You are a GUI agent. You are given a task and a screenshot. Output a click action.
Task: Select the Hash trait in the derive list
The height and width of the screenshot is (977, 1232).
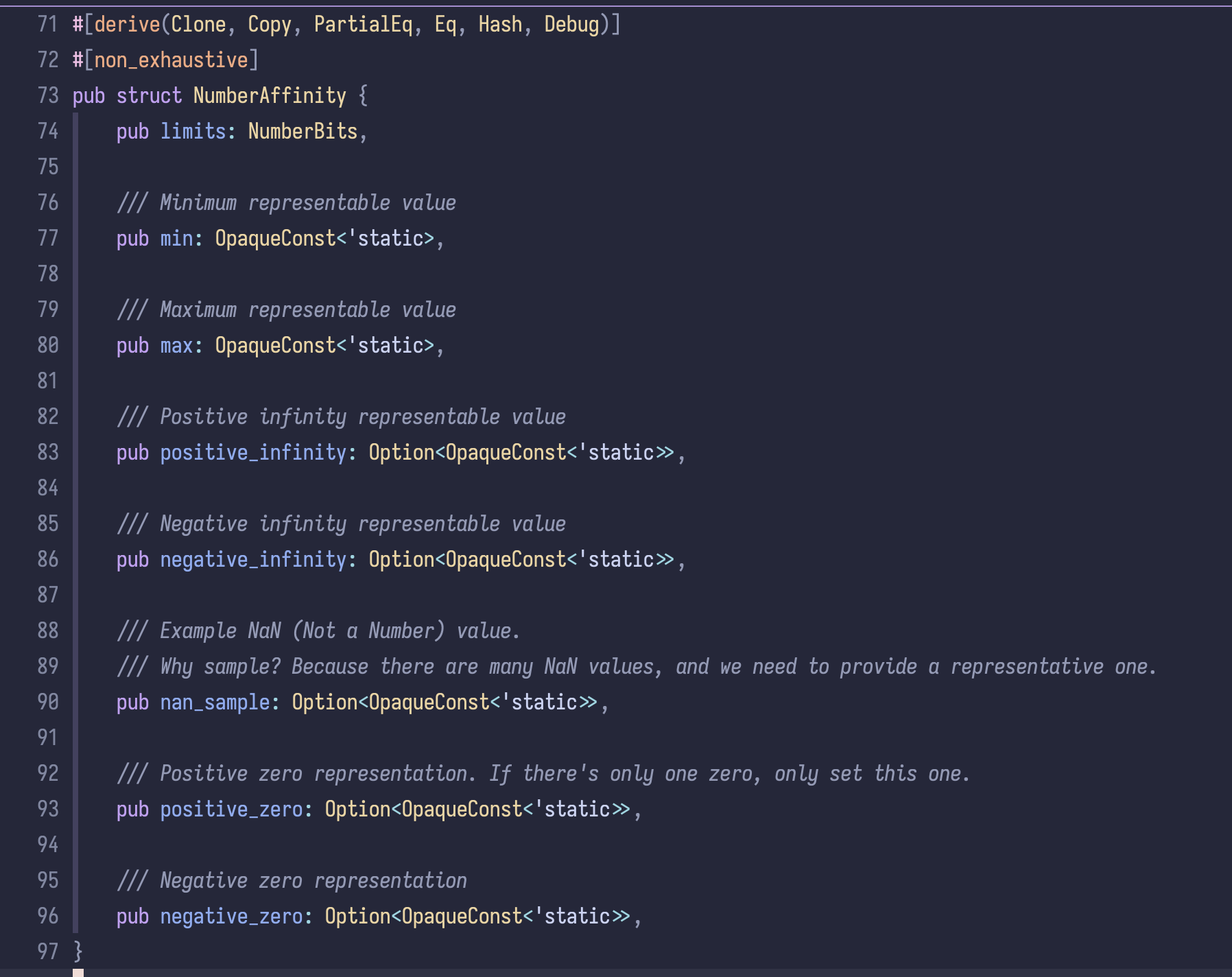point(500,24)
